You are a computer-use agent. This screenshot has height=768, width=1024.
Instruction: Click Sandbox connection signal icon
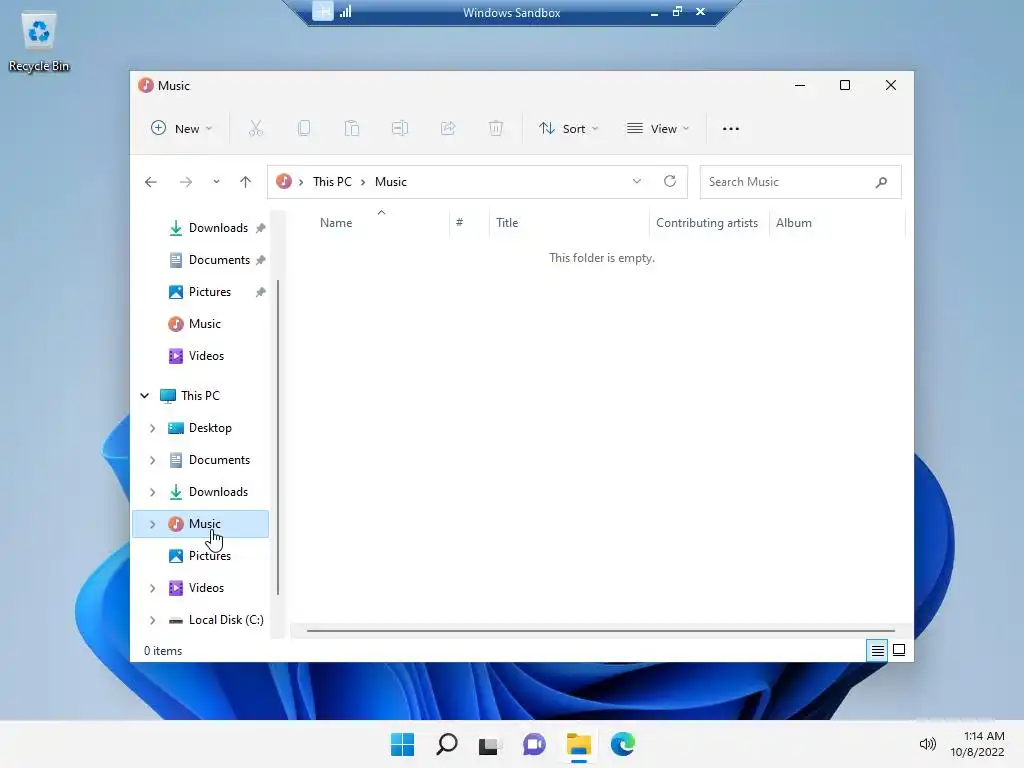click(x=345, y=12)
